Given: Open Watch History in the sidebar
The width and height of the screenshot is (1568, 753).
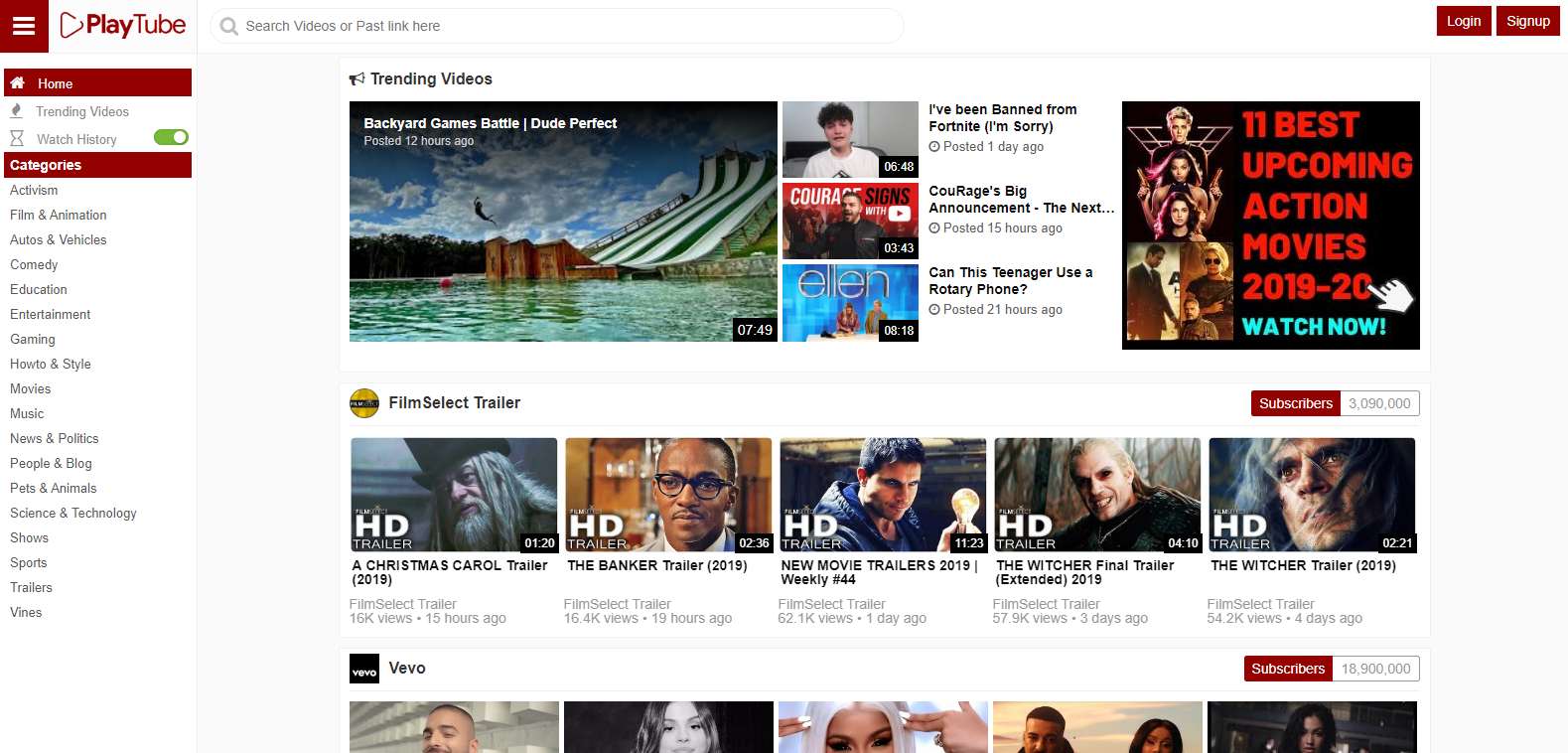Looking at the screenshot, I should [x=76, y=139].
